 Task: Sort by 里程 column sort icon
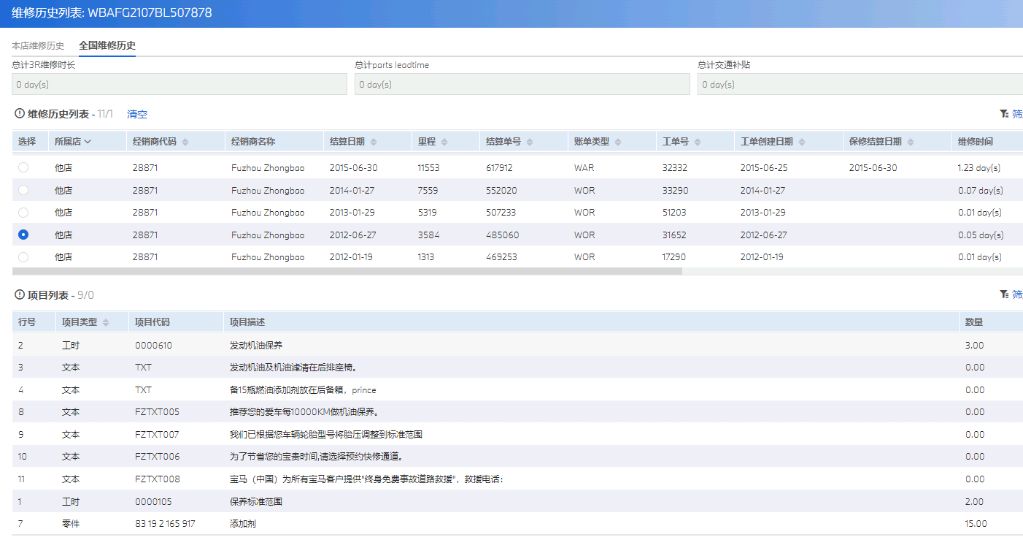[444, 142]
